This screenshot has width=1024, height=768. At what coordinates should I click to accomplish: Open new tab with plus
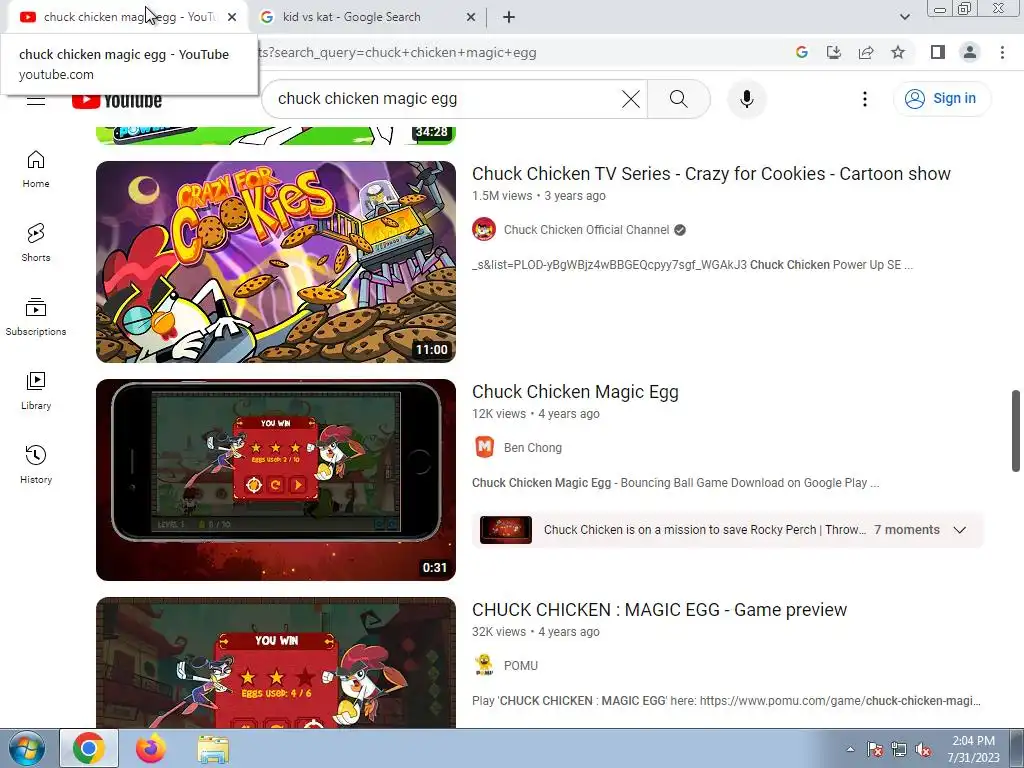[x=509, y=17]
